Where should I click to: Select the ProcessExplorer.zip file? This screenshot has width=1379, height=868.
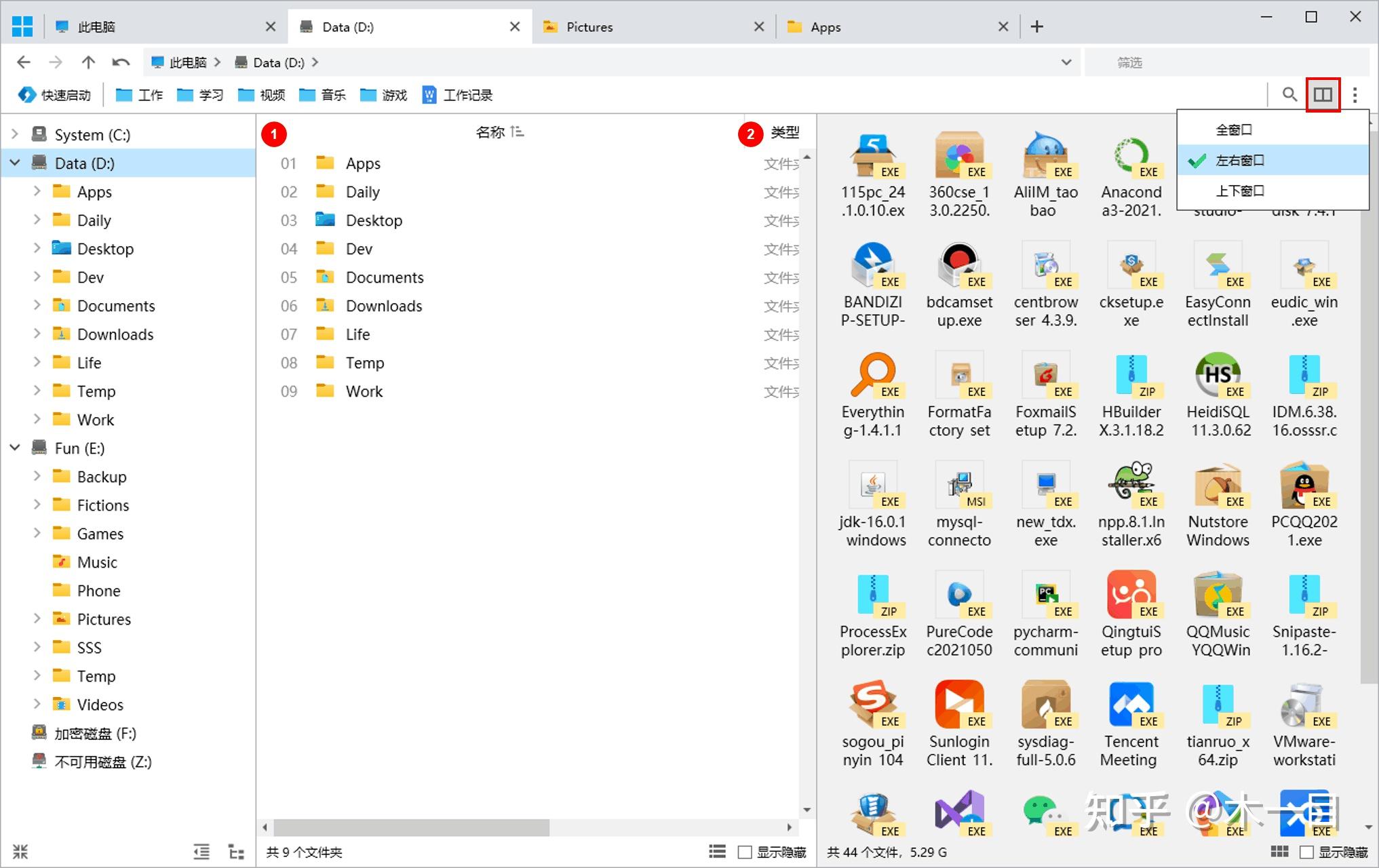(873, 615)
